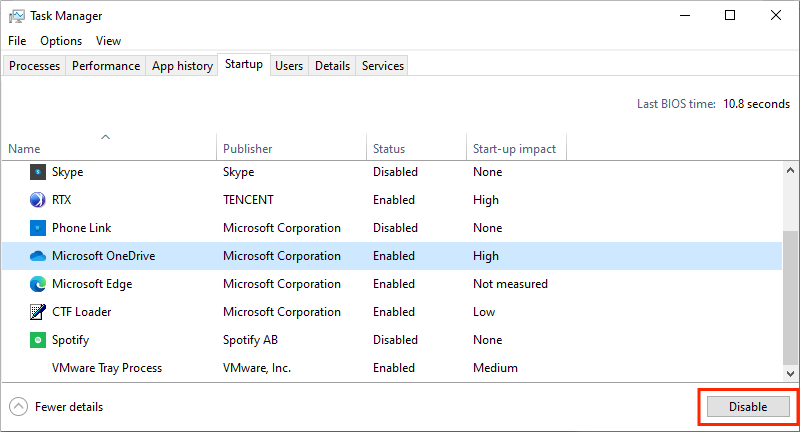Screen dimensions: 800x432
Task: Sort by the Status column header
Action: pyautogui.click(x=416, y=146)
